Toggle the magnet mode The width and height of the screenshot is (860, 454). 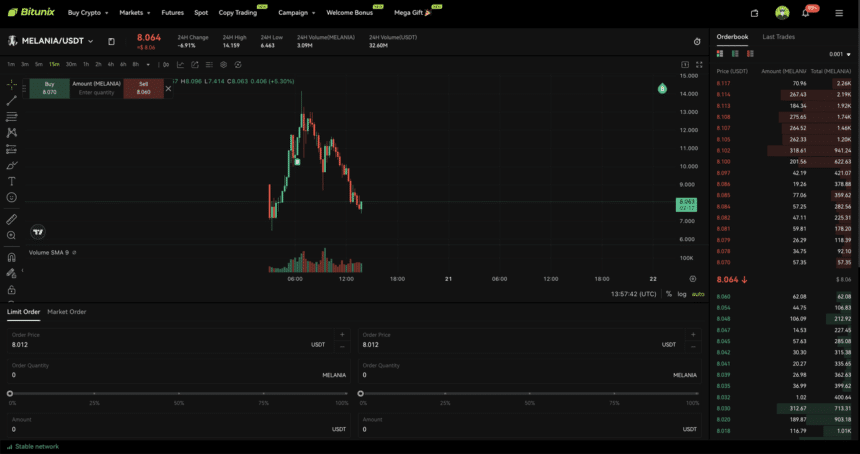pyautogui.click(x=12, y=257)
